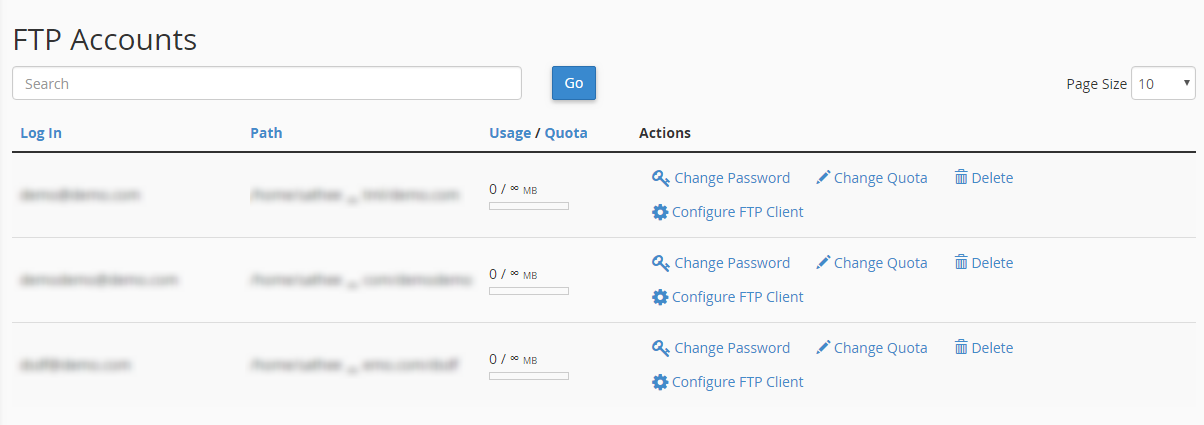
Task: Click Configure FTP Client in second row
Action: point(738,297)
